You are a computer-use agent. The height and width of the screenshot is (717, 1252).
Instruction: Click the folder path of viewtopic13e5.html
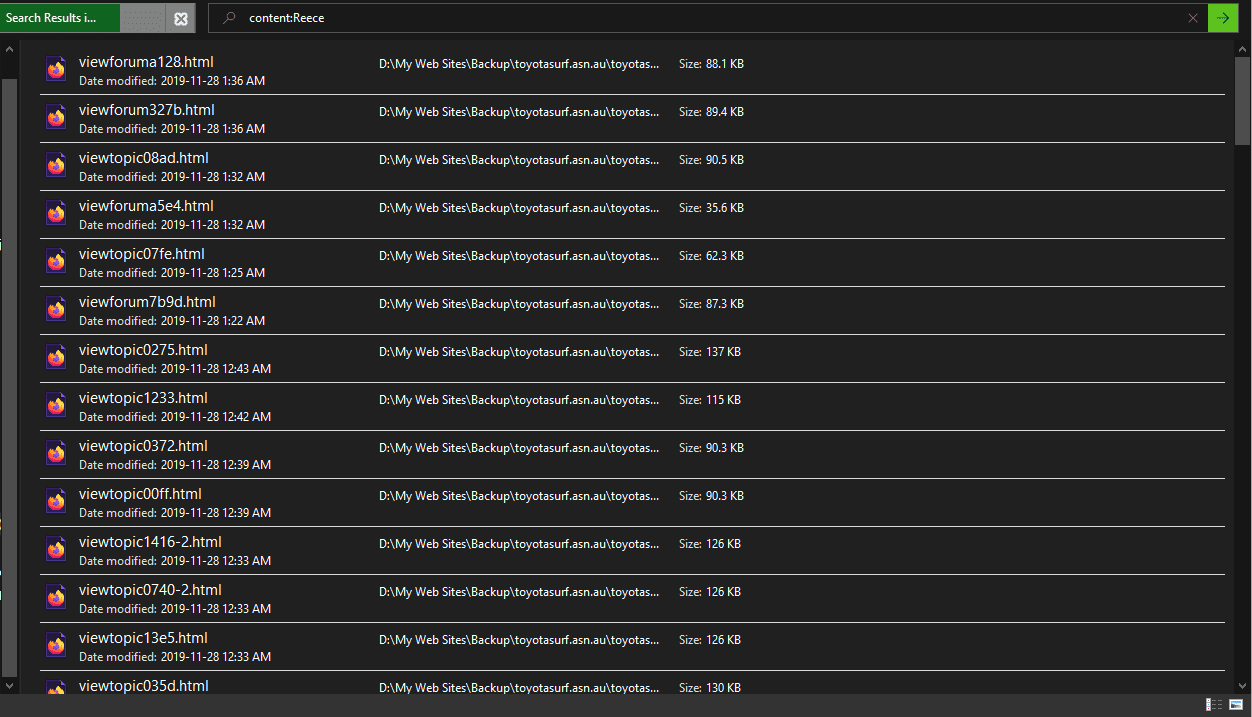point(519,640)
